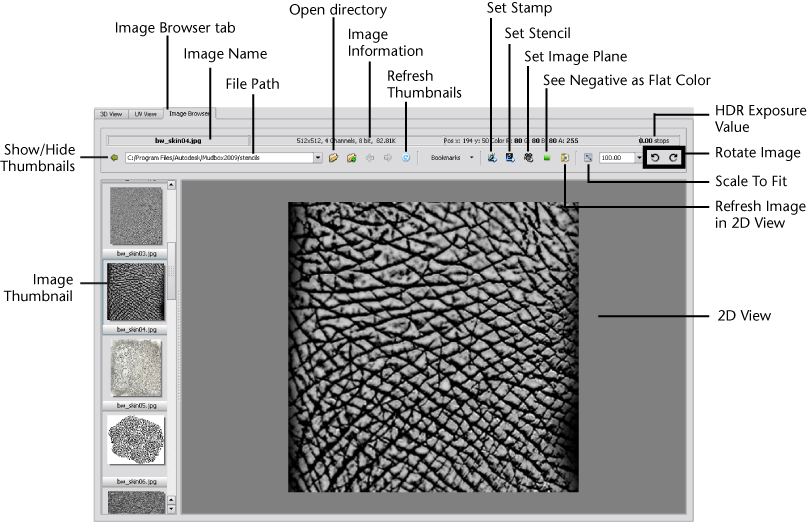Click the Refresh Thumbnails icon
Image resolution: width=807 pixels, height=522 pixels.
(406, 158)
